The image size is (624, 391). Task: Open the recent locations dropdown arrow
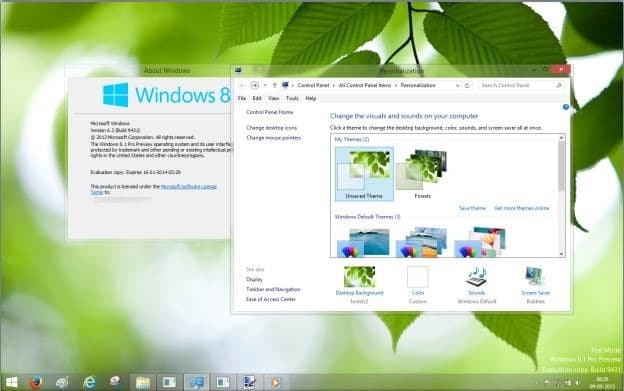(265, 86)
